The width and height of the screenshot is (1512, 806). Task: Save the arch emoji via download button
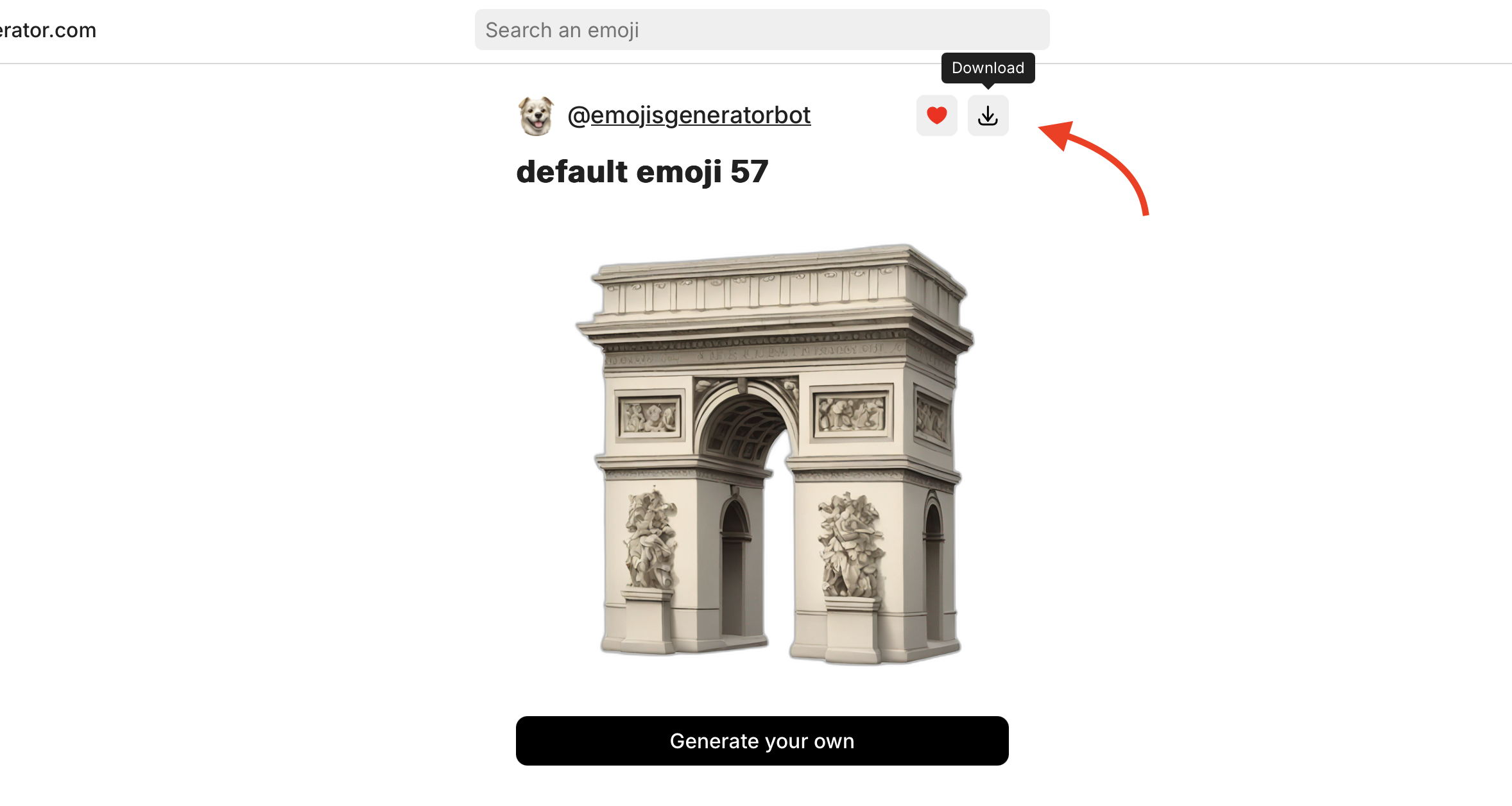(x=988, y=116)
